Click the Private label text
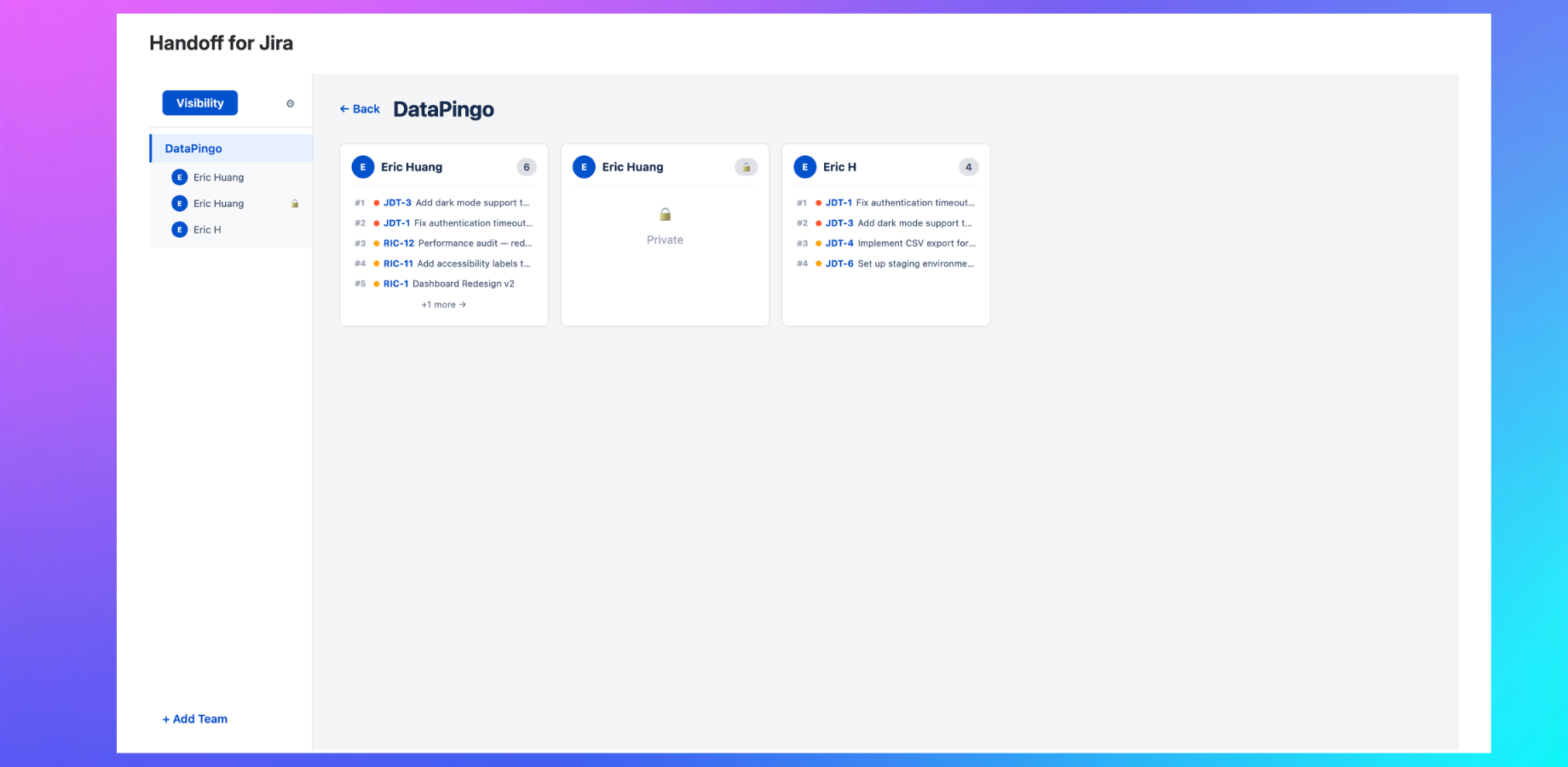Viewport: 1568px width, 767px height. click(x=665, y=240)
